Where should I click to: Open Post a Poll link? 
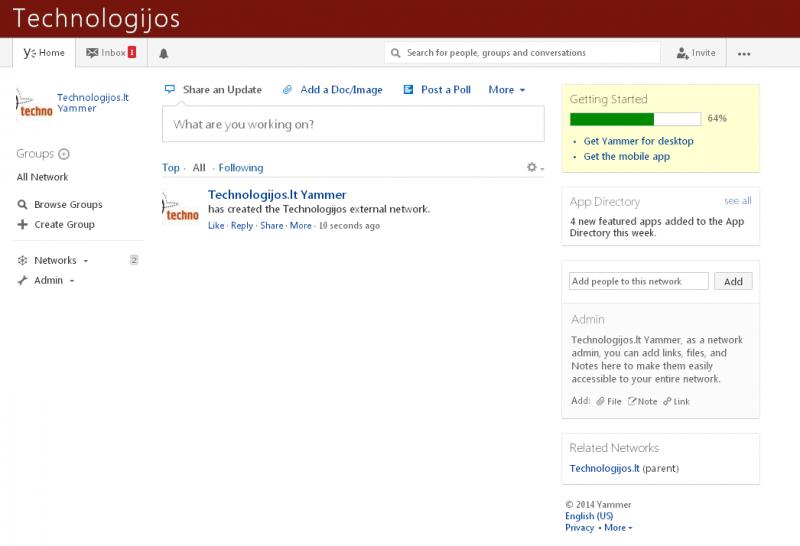[445, 89]
